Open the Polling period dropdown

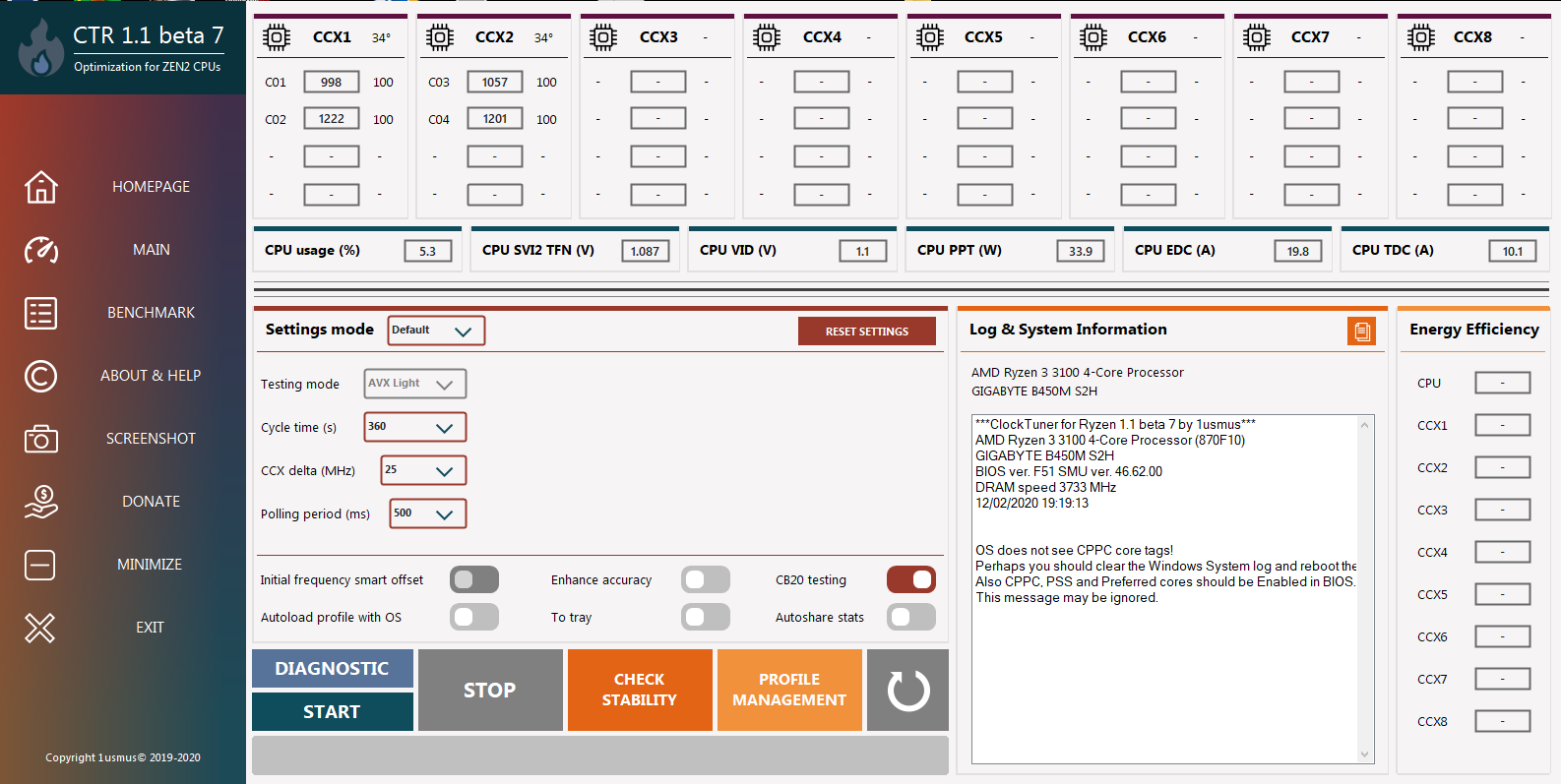point(428,513)
